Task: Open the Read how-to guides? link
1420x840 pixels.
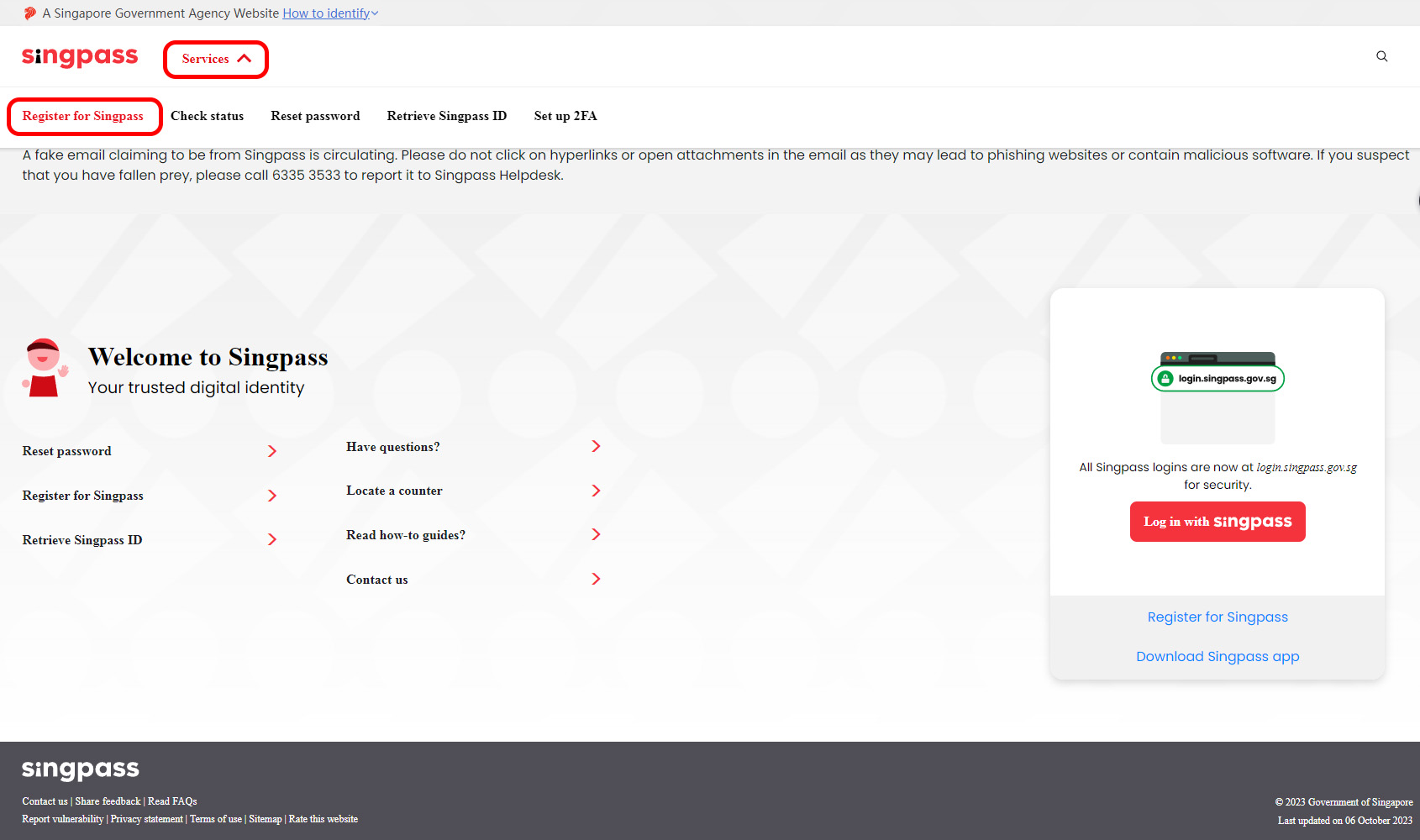Action: [406, 535]
